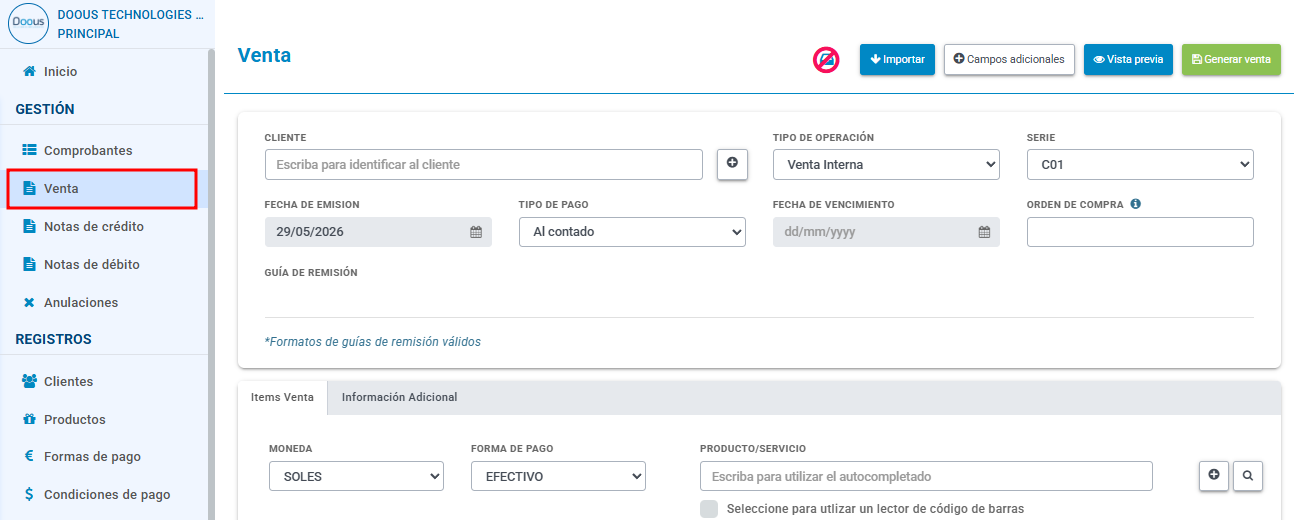Open Formas de pago in the sidebar
The height and width of the screenshot is (520, 1301).
[104, 456]
